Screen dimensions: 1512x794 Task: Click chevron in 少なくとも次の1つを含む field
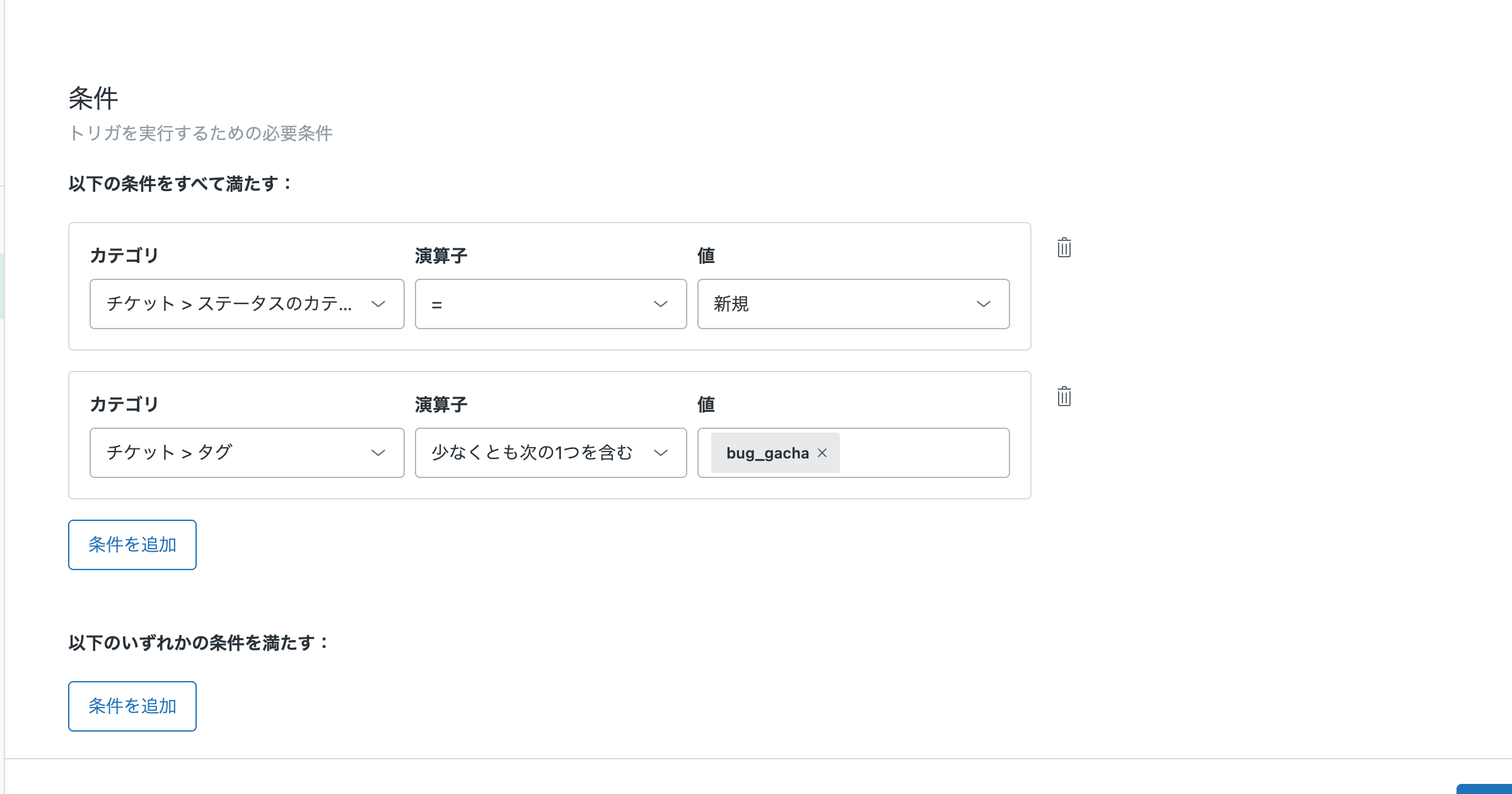pos(660,453)
